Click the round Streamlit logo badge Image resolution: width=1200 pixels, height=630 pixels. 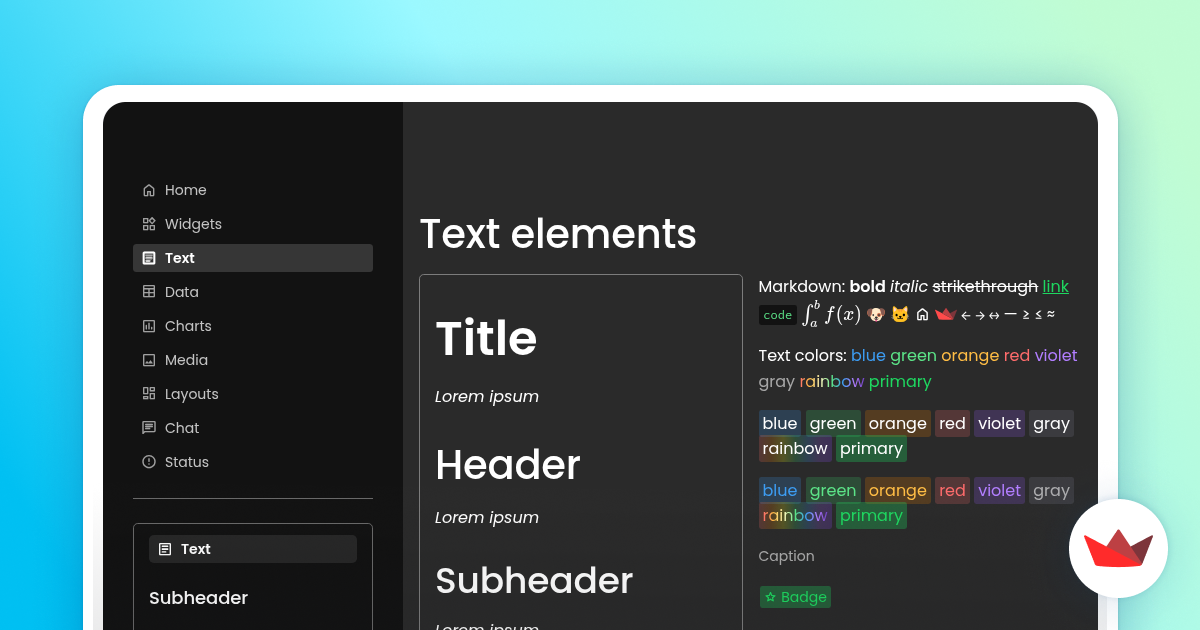(x=1118, y=548)
